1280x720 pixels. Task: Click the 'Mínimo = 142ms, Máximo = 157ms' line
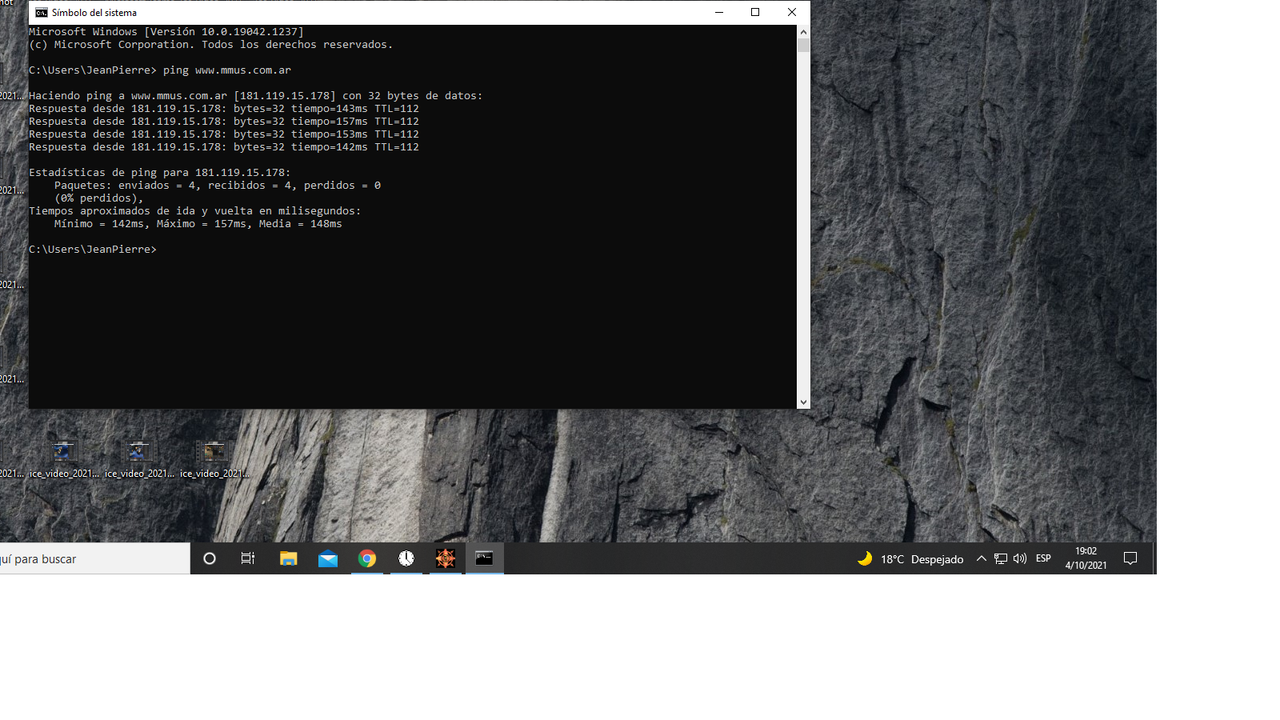pos(198,224)
